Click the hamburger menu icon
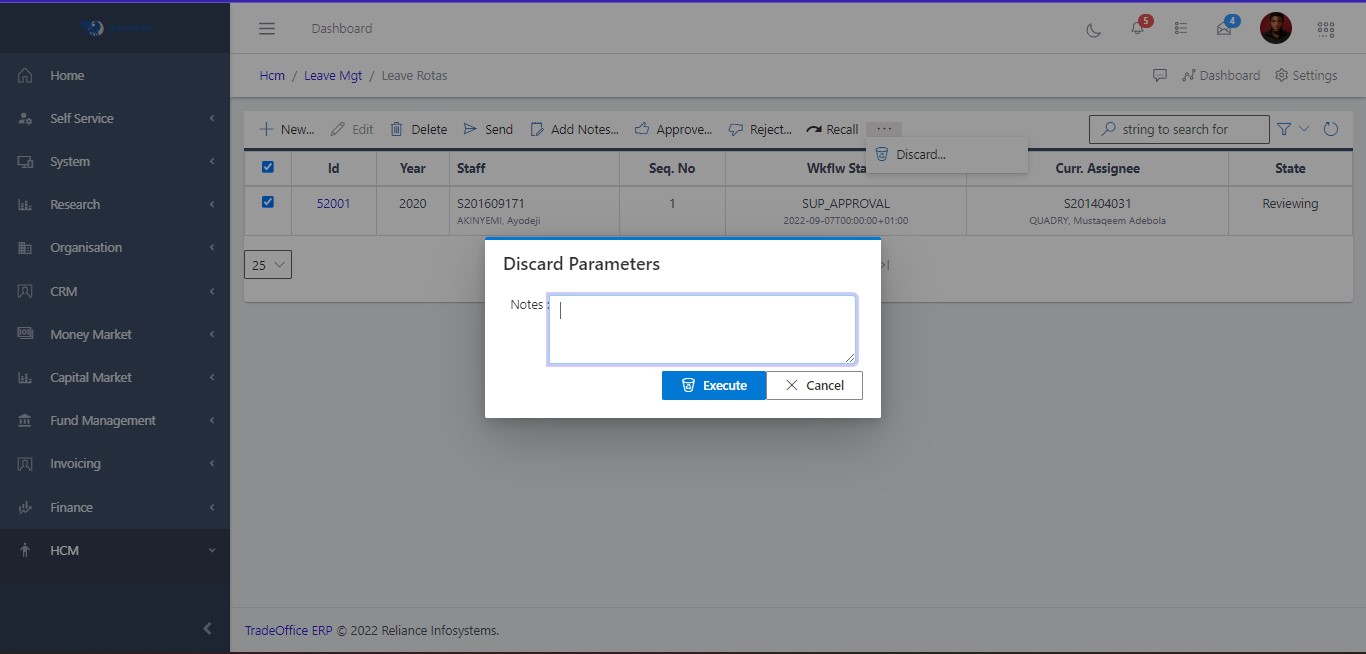The image size is (1366, 654). (267, 29)
